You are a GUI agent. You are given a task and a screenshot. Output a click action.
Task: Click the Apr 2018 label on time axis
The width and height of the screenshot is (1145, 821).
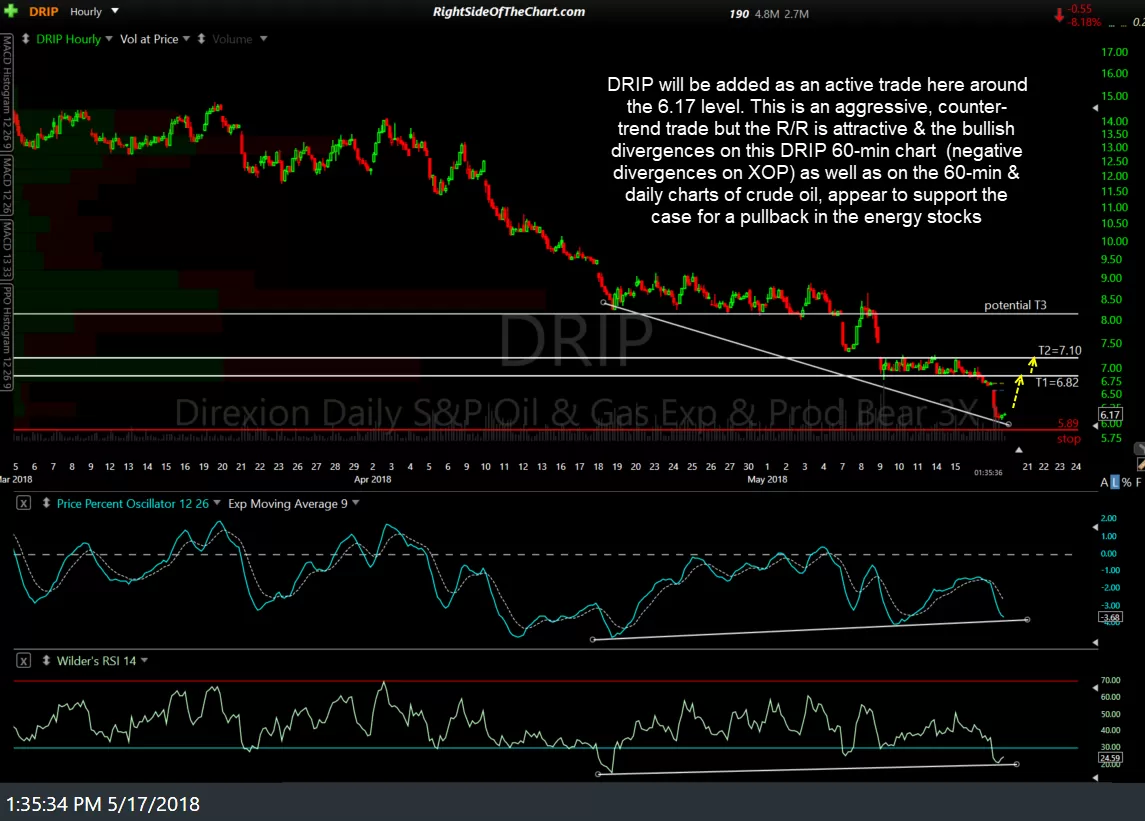coord(372,479)
